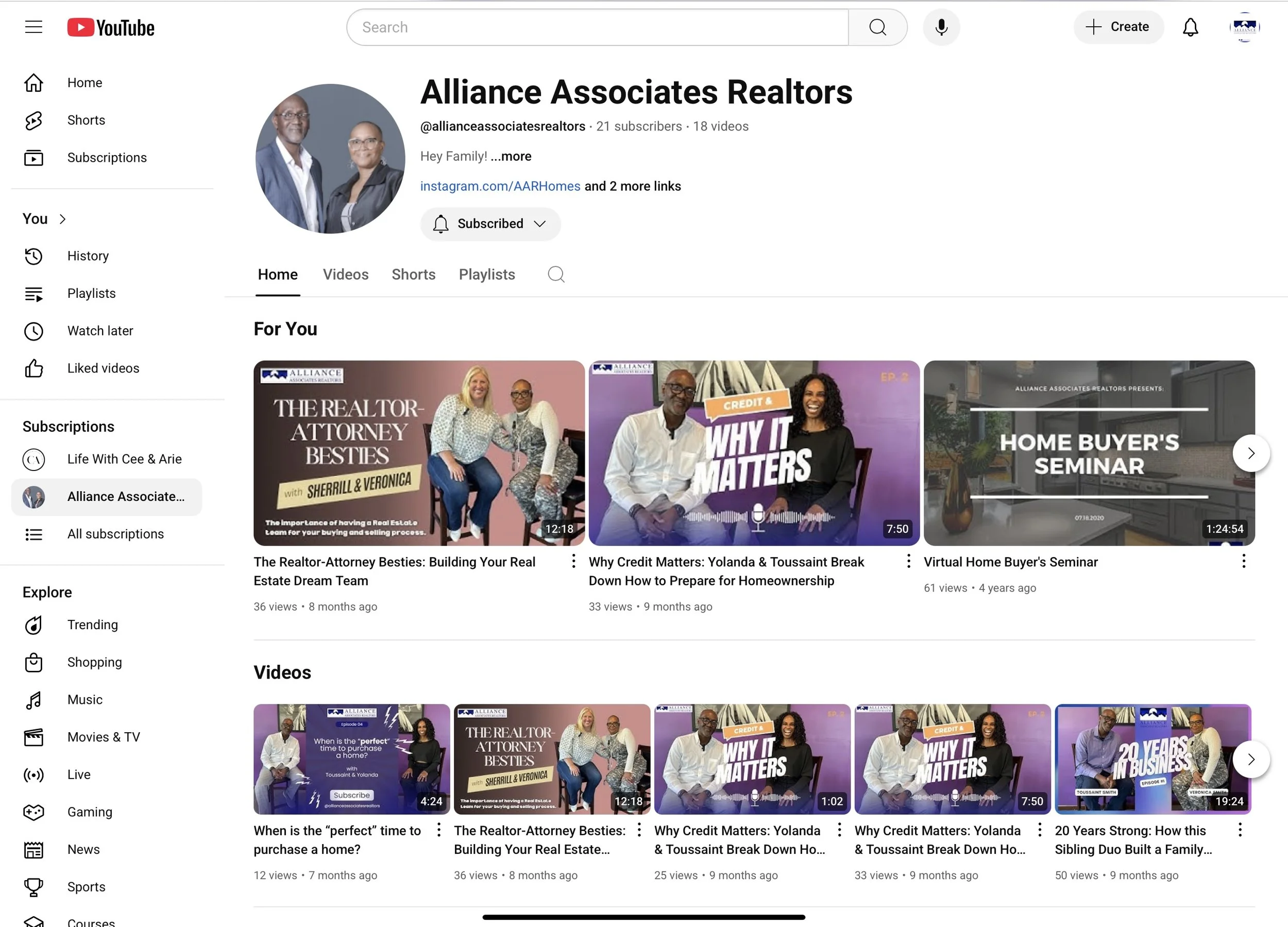The image size is (1288, 927).
Task: Play Realtor-Attorney Besties 12:18 For You thumbnail
Action: click(419, 453)
